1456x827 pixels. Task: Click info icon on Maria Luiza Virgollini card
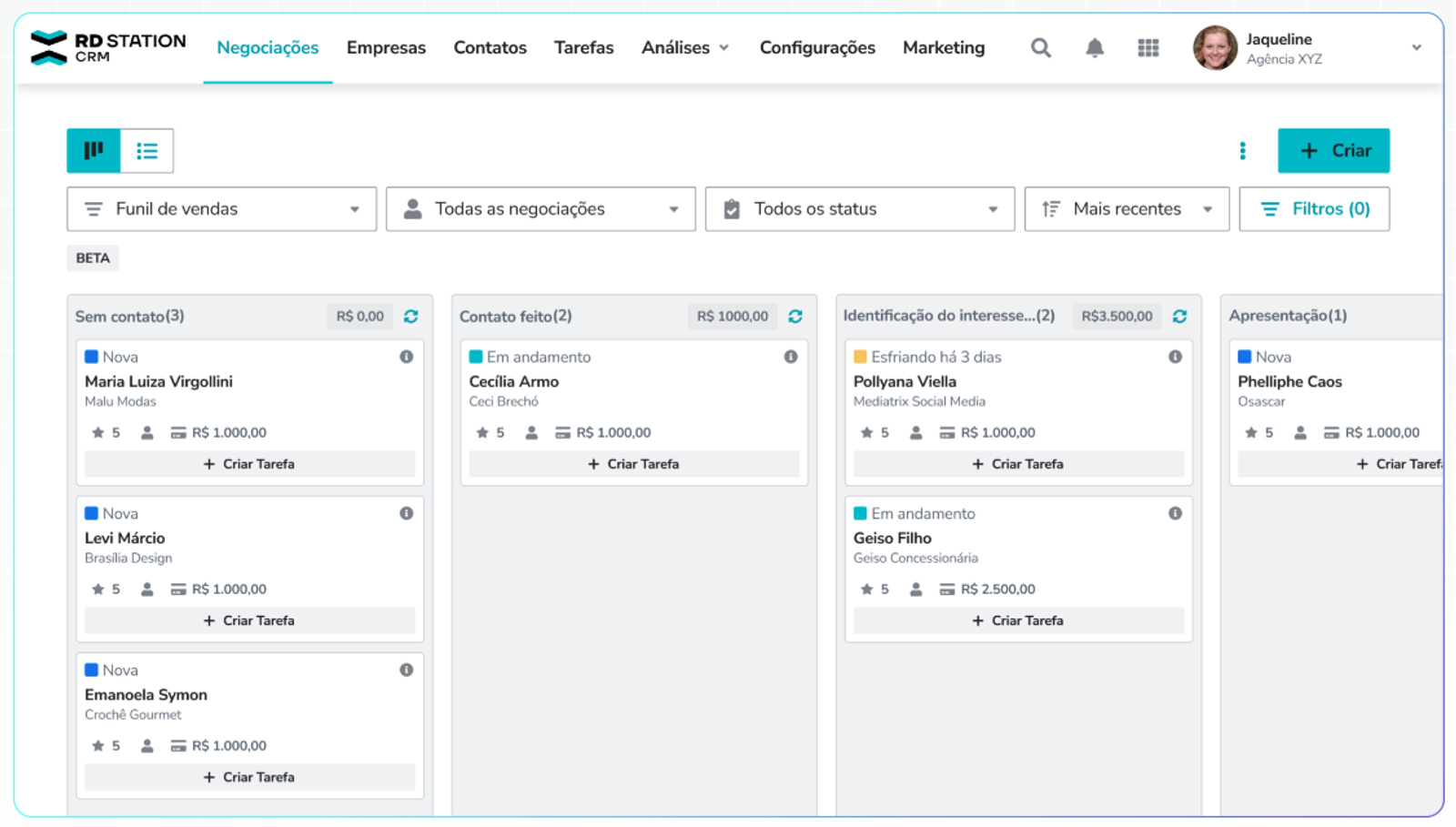pyautogui.click(x=407, y=357)
